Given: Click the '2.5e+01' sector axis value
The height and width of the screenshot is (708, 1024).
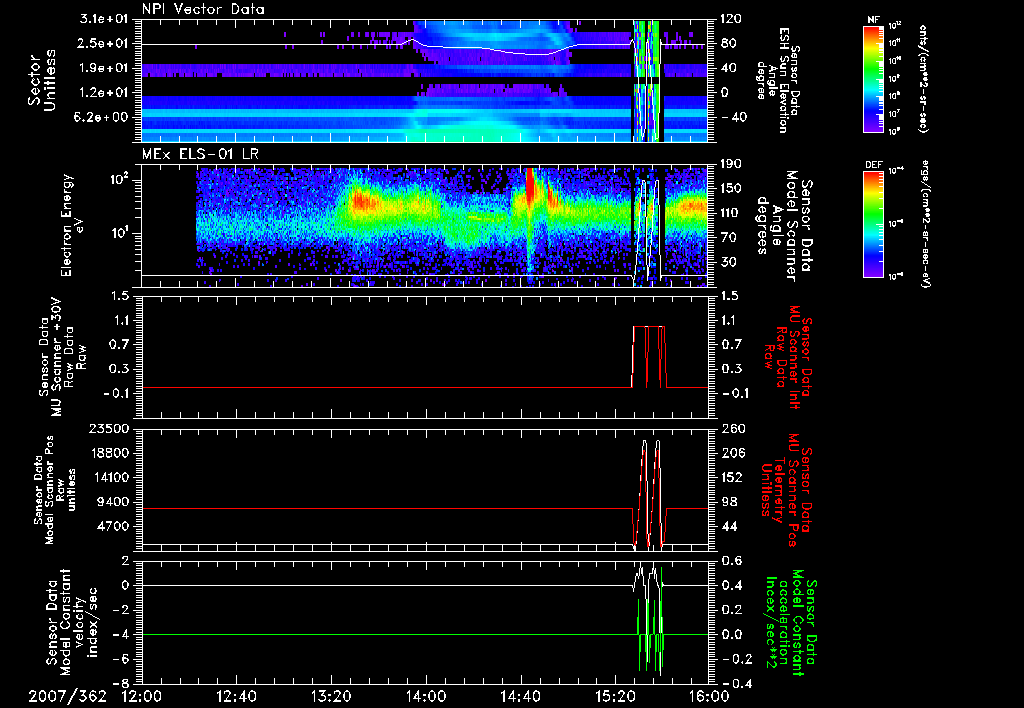Looking at the screenshot, I should pos(104,43).
